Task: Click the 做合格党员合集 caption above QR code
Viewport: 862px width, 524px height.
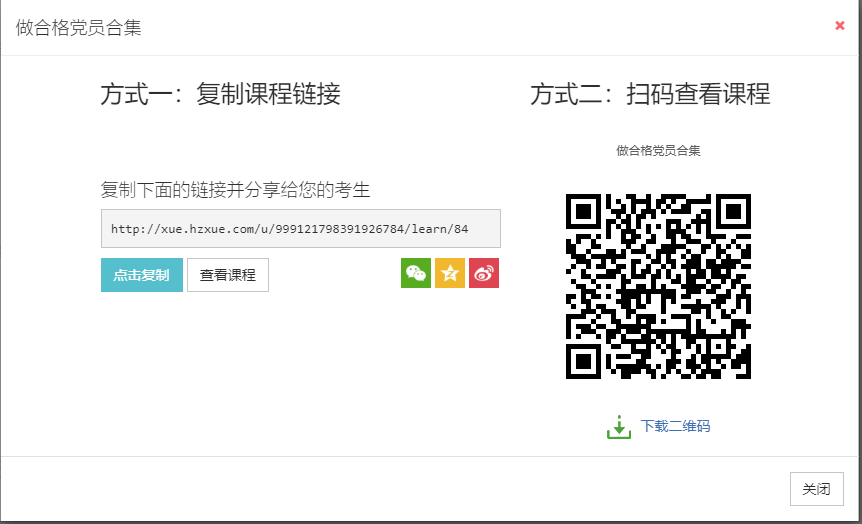Action: pos(658,151)
